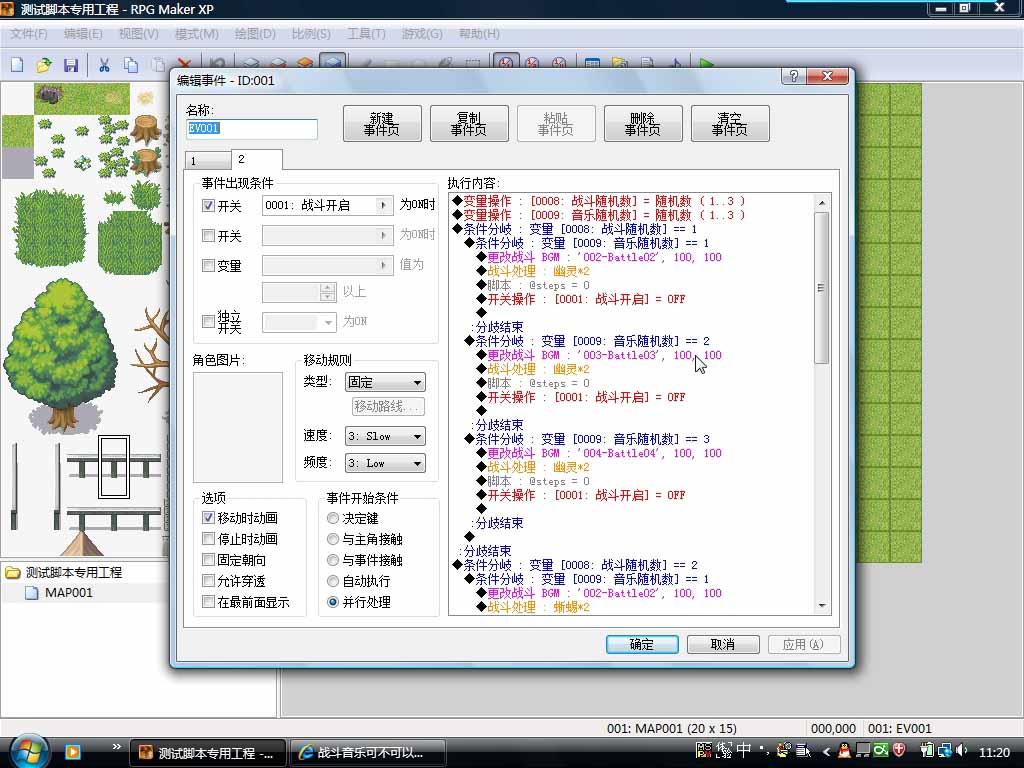Screen dimensions: 1024x768
Task: Select event page tab 2
Action: (257, 159)
